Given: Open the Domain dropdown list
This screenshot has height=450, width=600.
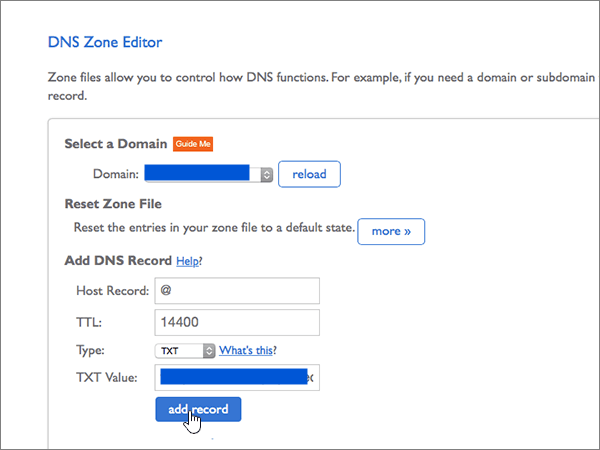Looking at the screenshot, I should click(209, 174).
